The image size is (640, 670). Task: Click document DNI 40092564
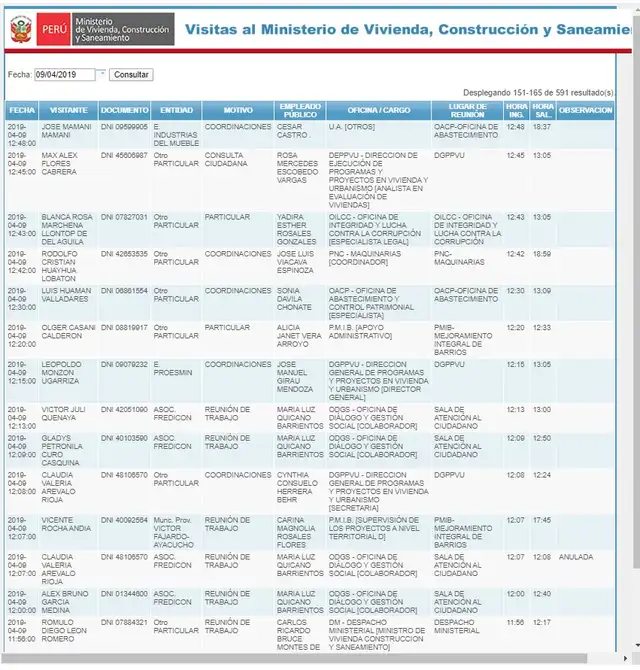pyautogui.click(x=124, y=520)
